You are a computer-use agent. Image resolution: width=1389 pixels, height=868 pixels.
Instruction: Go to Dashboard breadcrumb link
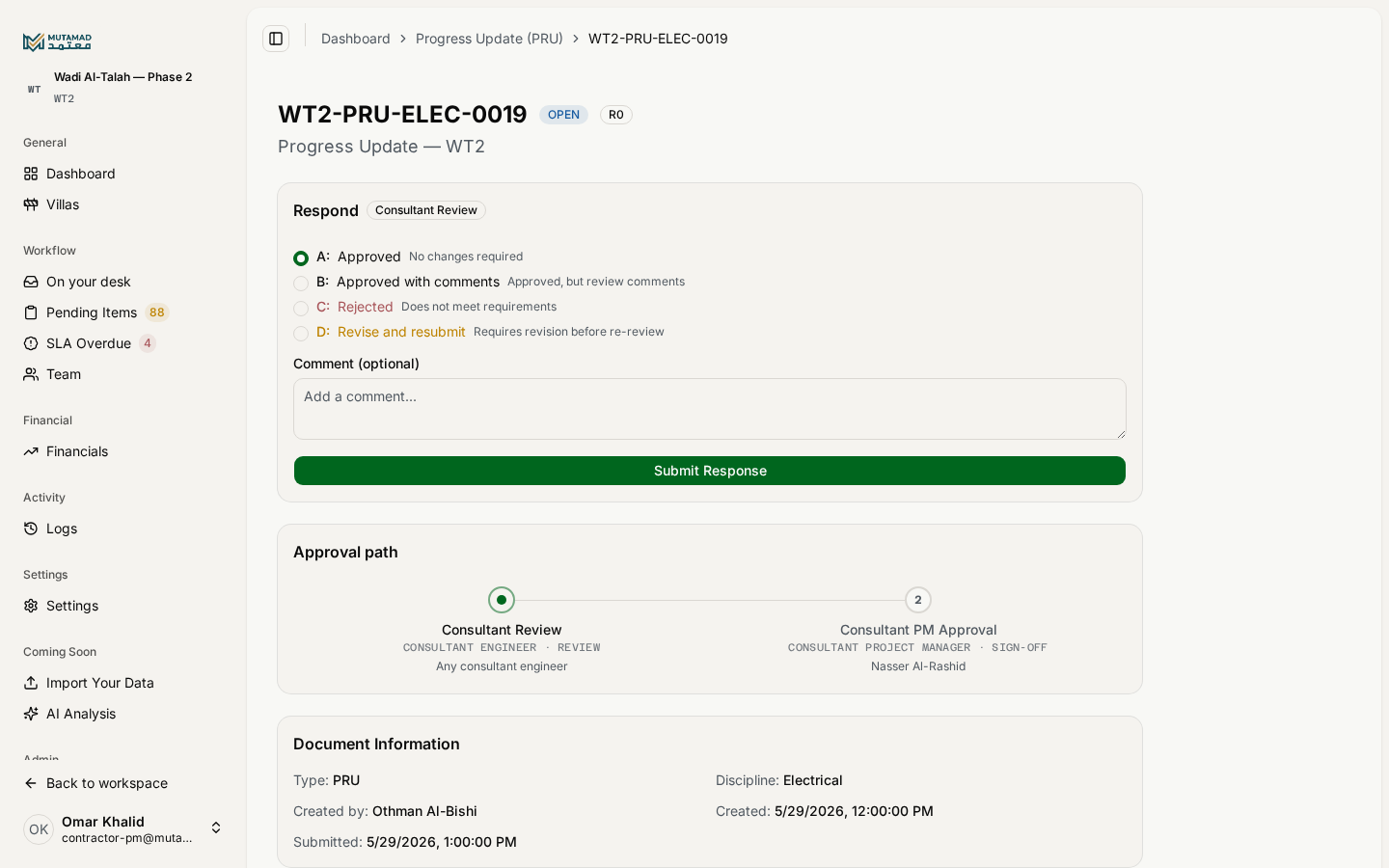pyautogui.click(x=356, y=39)
